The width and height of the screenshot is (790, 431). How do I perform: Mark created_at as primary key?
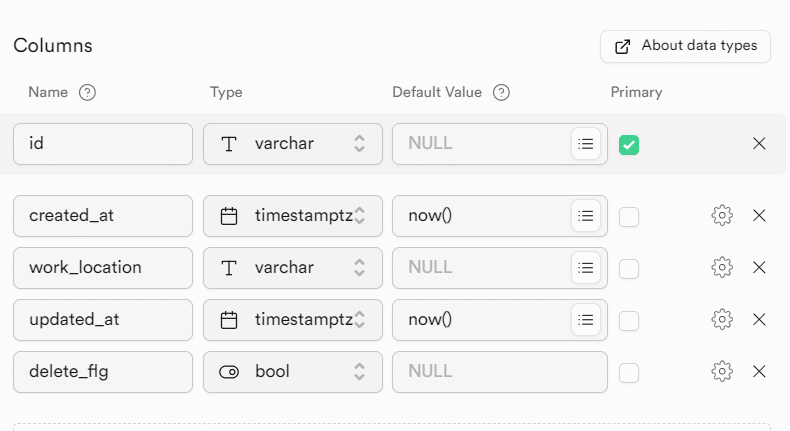click(629, 217)
